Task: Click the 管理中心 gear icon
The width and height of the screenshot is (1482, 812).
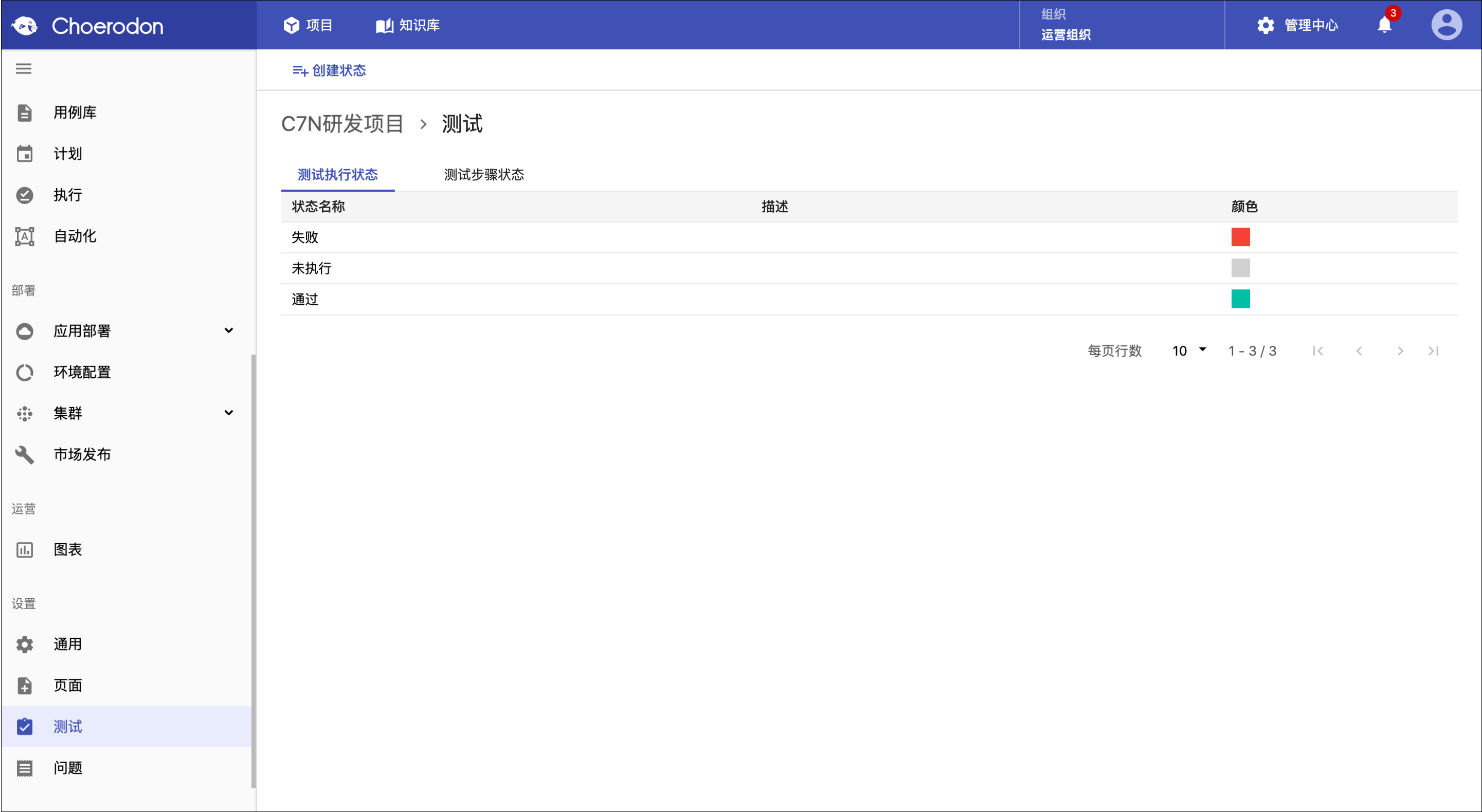Action: [x=1266, y=25]
